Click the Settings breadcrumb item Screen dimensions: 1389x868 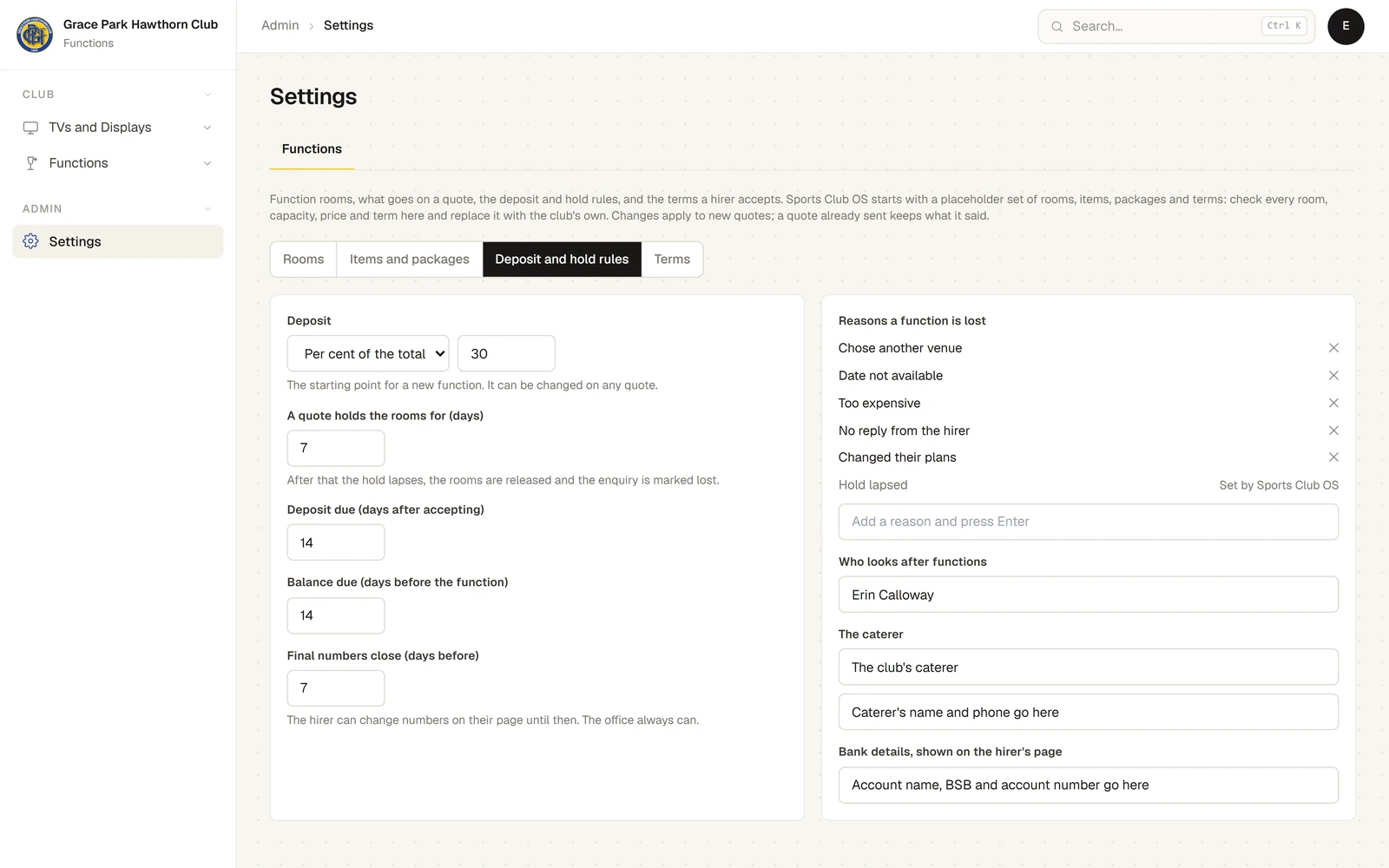point(348,25)
